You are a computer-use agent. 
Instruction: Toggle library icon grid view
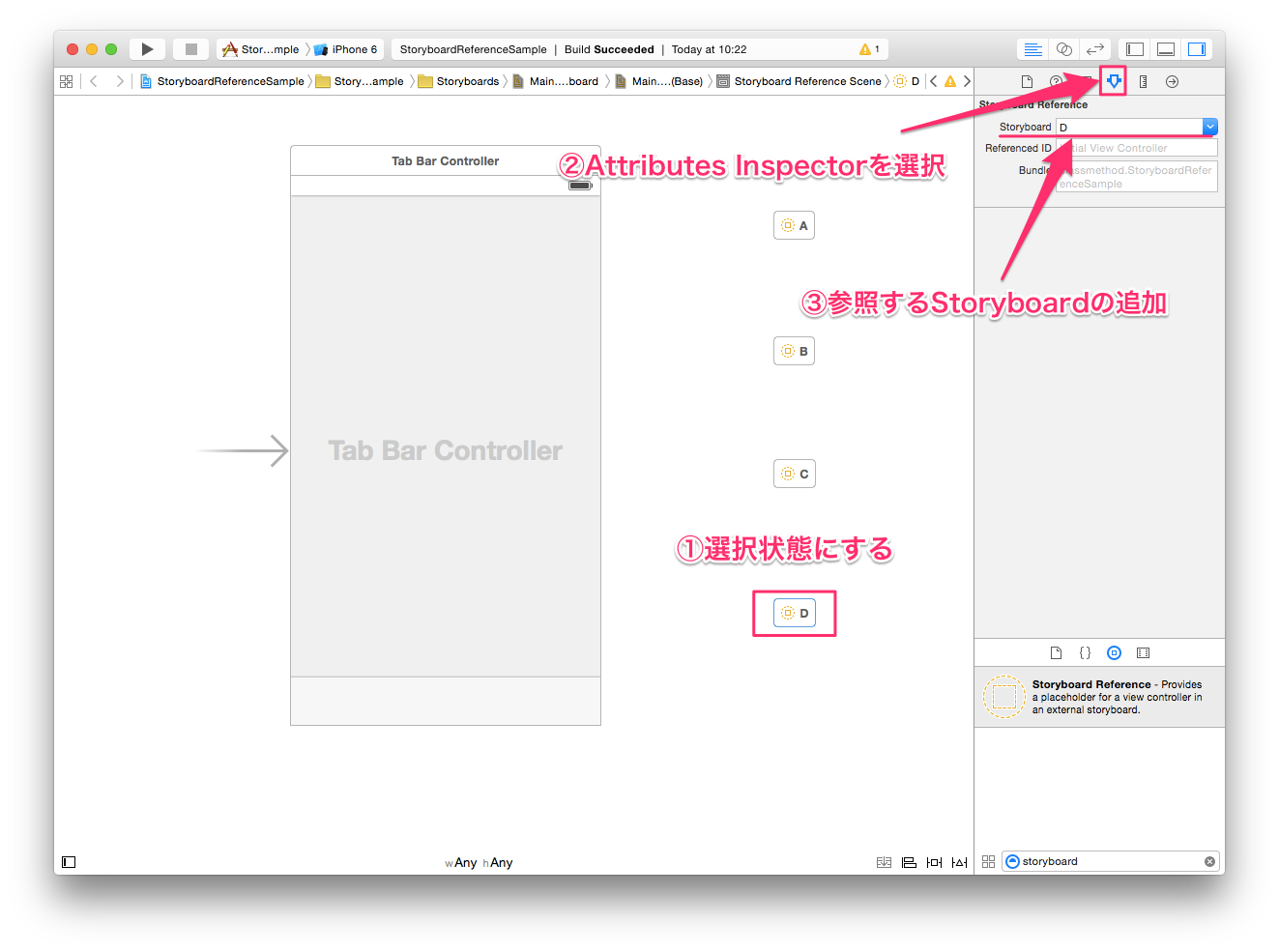(988, 861)
